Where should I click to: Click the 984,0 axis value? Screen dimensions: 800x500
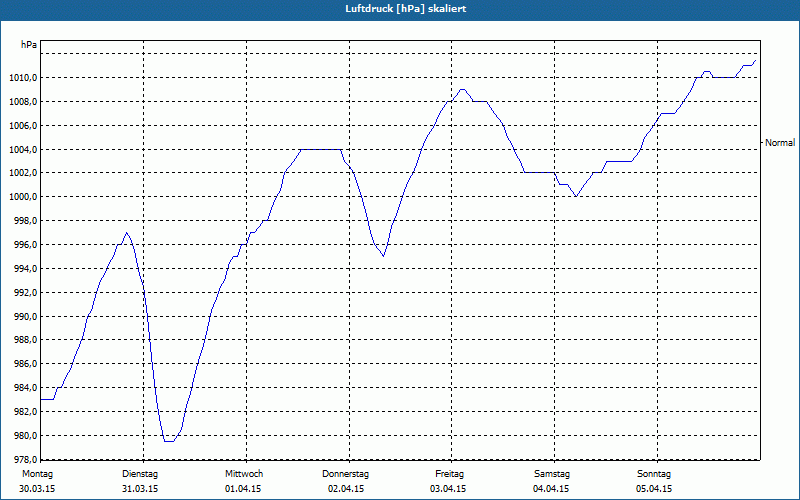tap(25, 388)
